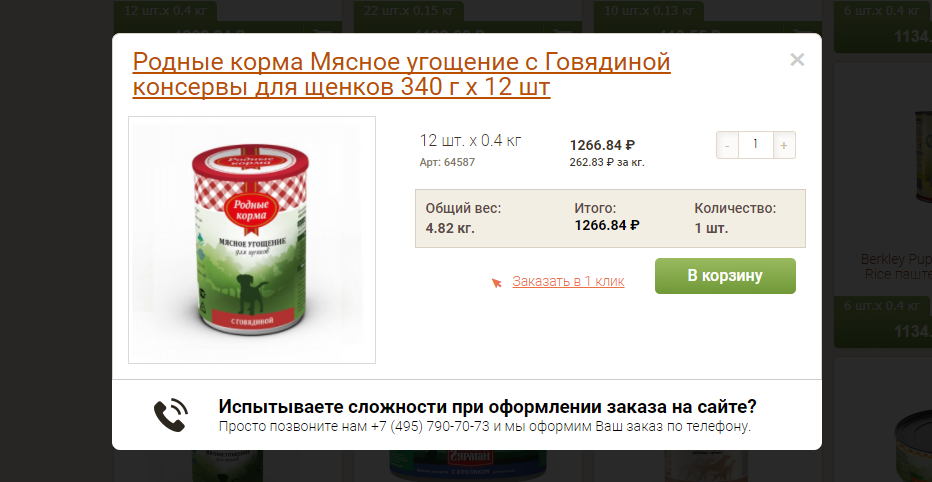The image size is (932, 482).
Task: Click the Родные корма can product image
Action: click(252, 240)
